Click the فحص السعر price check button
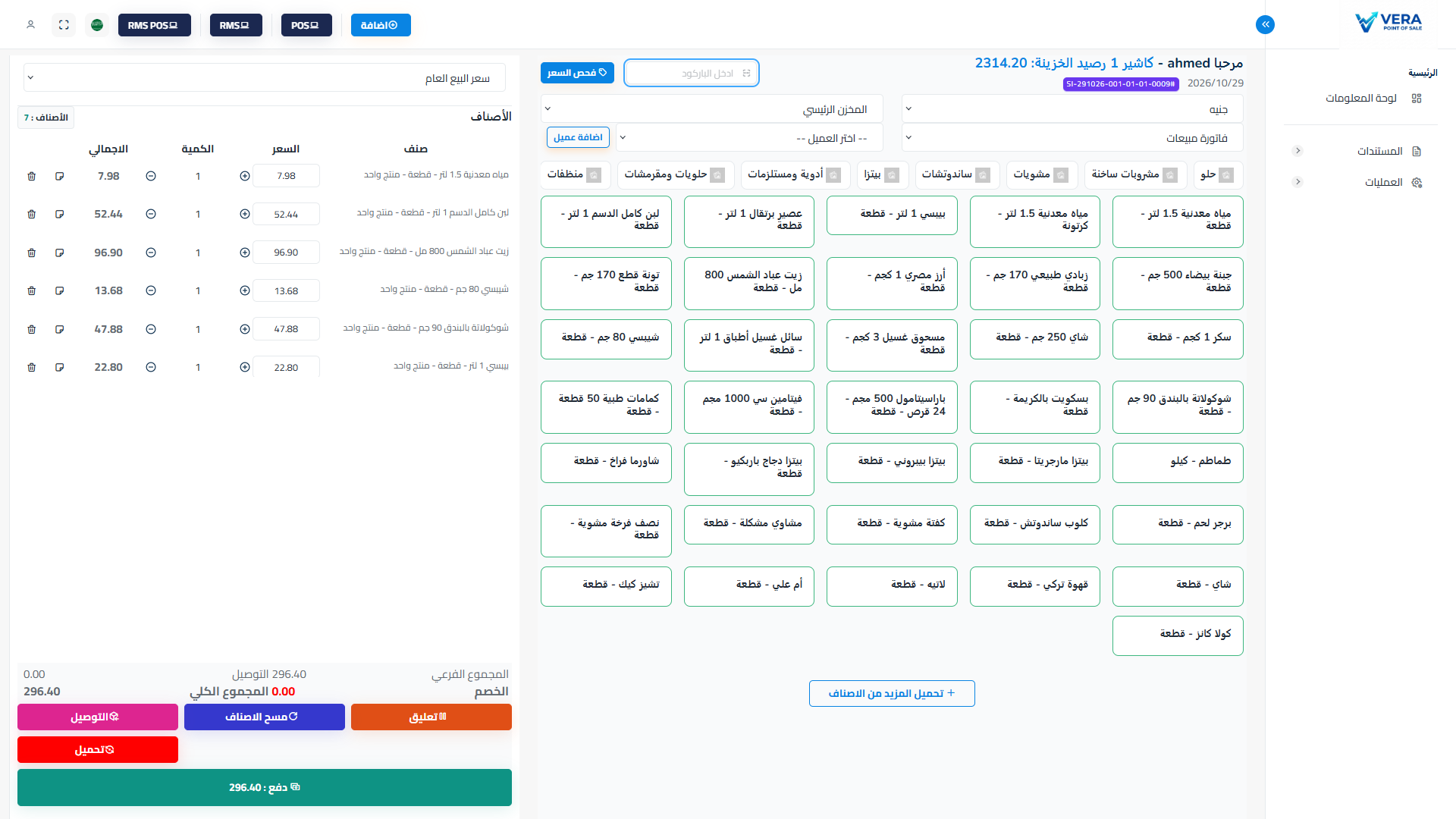This screenshot has width=1456, height=819. click(x=577, y=73)
